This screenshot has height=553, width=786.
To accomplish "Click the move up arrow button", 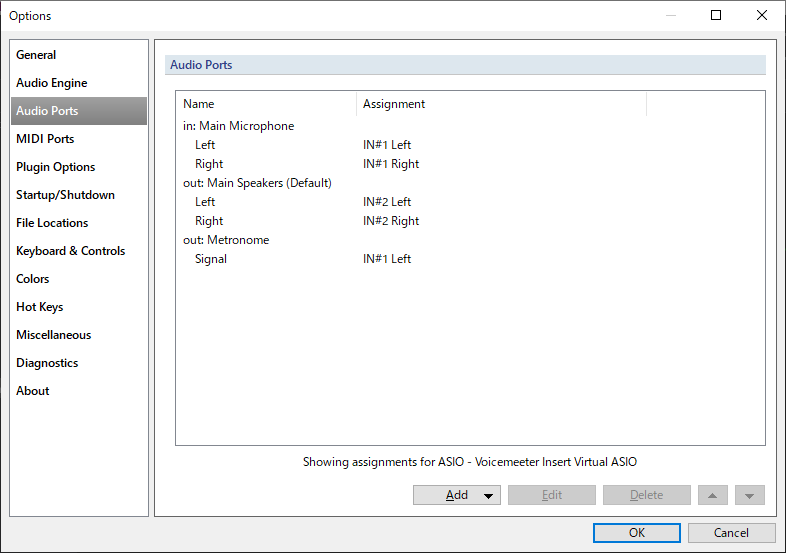I will (713, 495).
